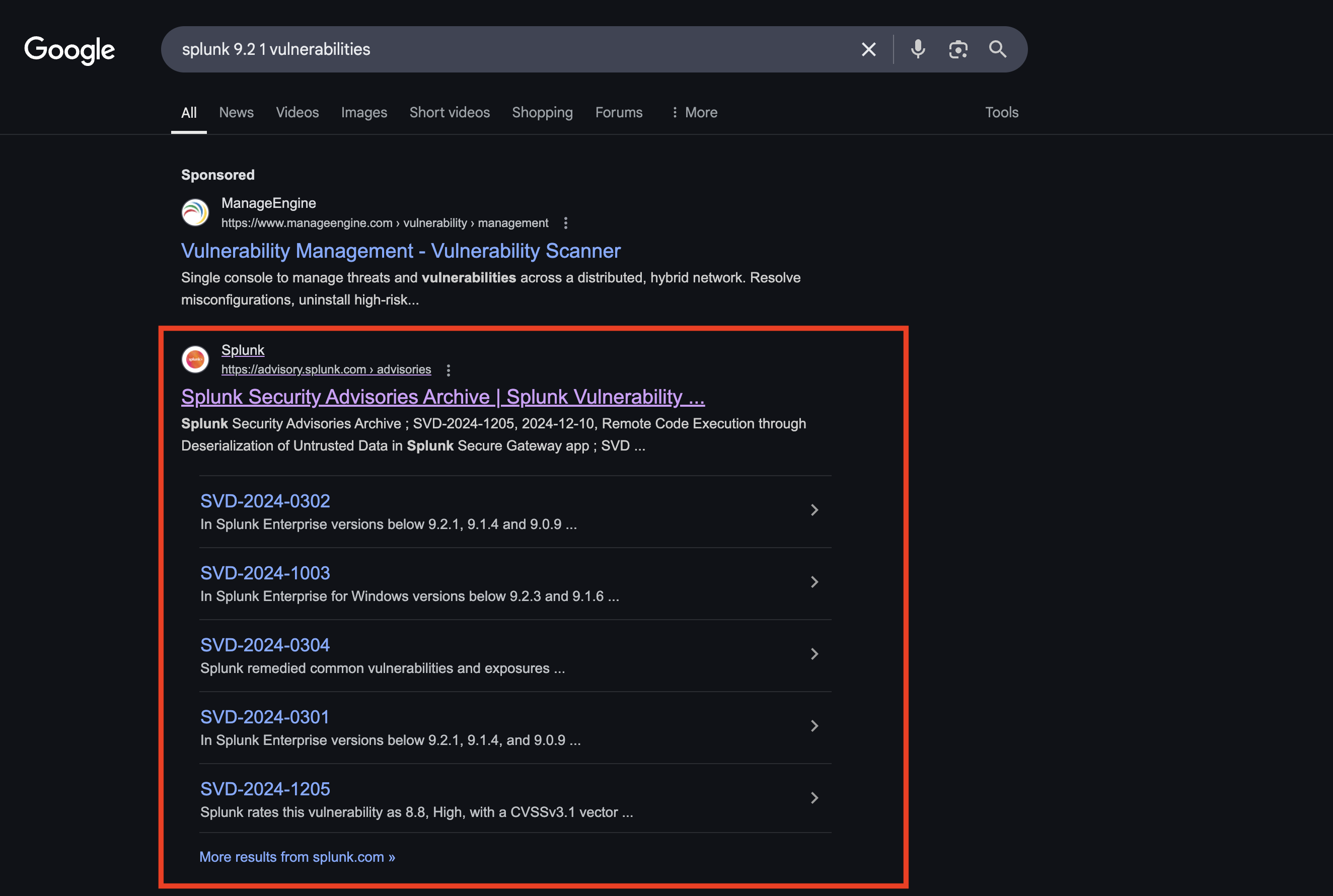This screenshot has width=1333, height=896.
Task: Click the manageengine.com URL breadcrumb
Action: (x=385, y=223)
